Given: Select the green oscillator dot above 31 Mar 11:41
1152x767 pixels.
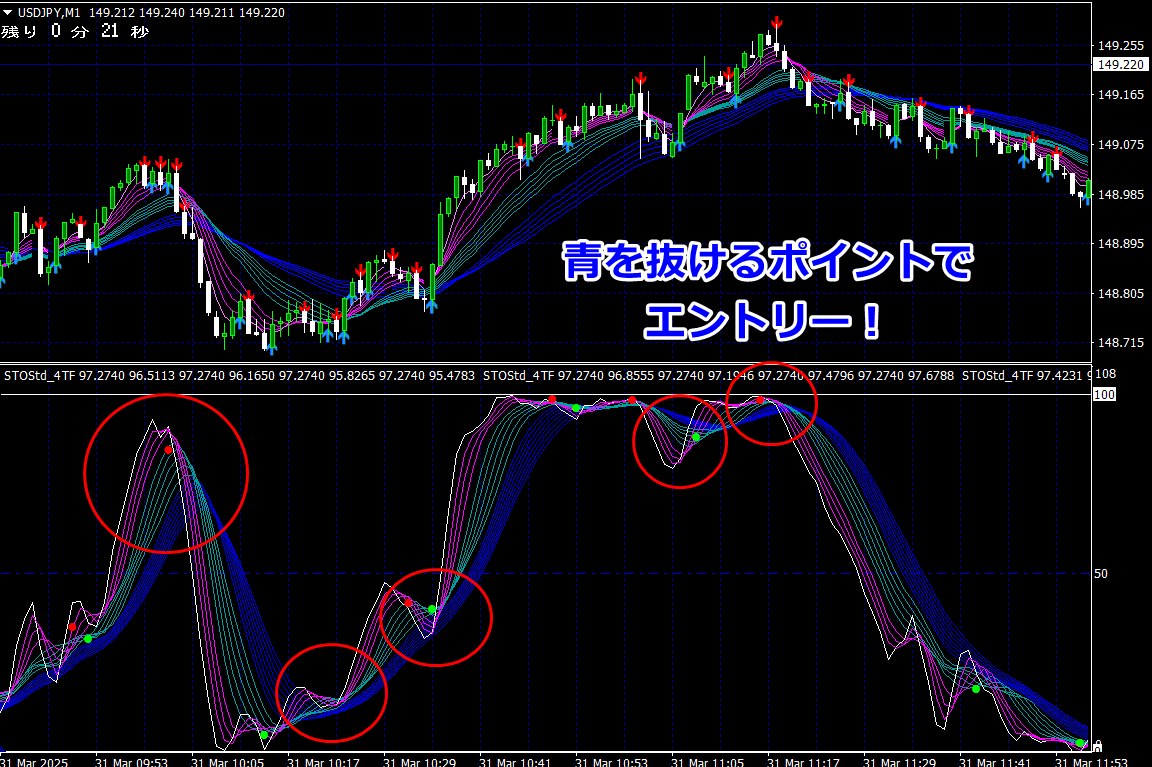Looking at the screenshot, I should coord(976,689).
